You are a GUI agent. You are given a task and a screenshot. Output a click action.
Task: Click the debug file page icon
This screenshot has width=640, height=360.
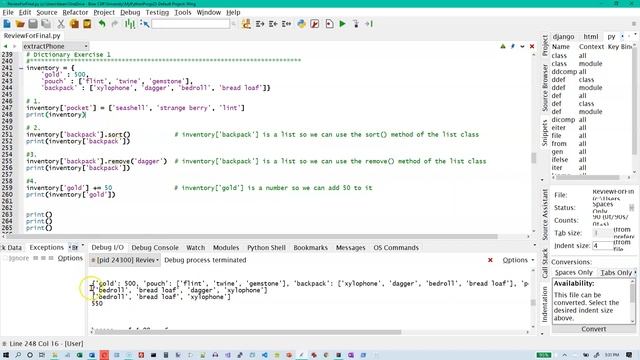(x=329, y=24)
